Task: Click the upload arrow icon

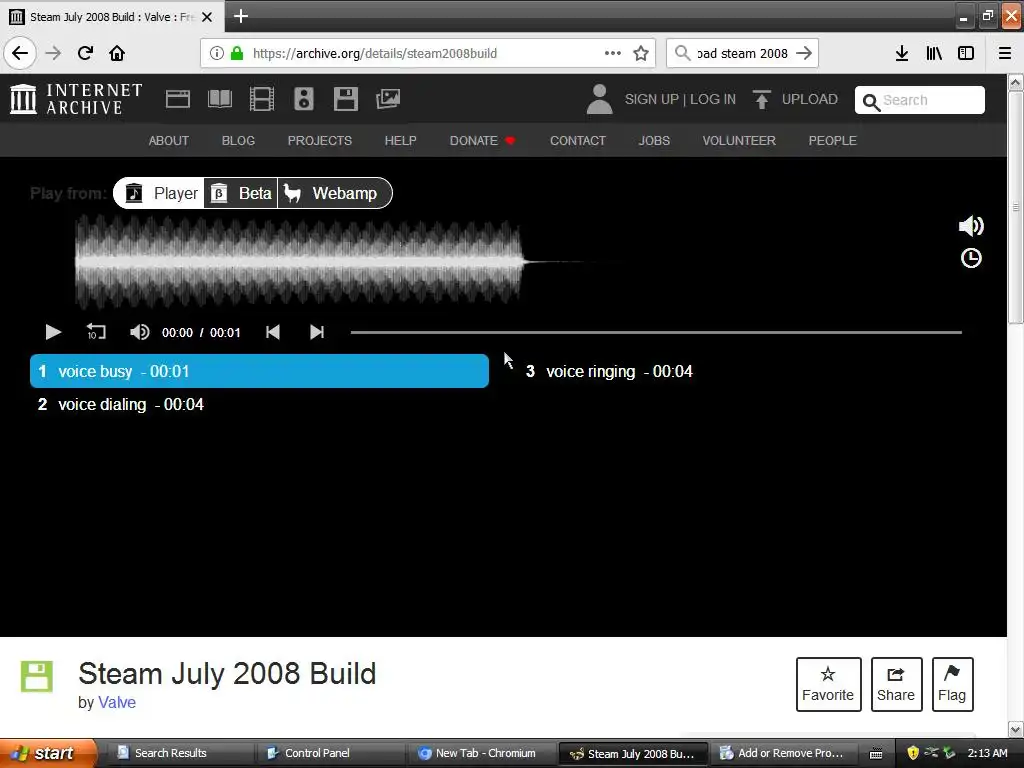Action: 761,99
